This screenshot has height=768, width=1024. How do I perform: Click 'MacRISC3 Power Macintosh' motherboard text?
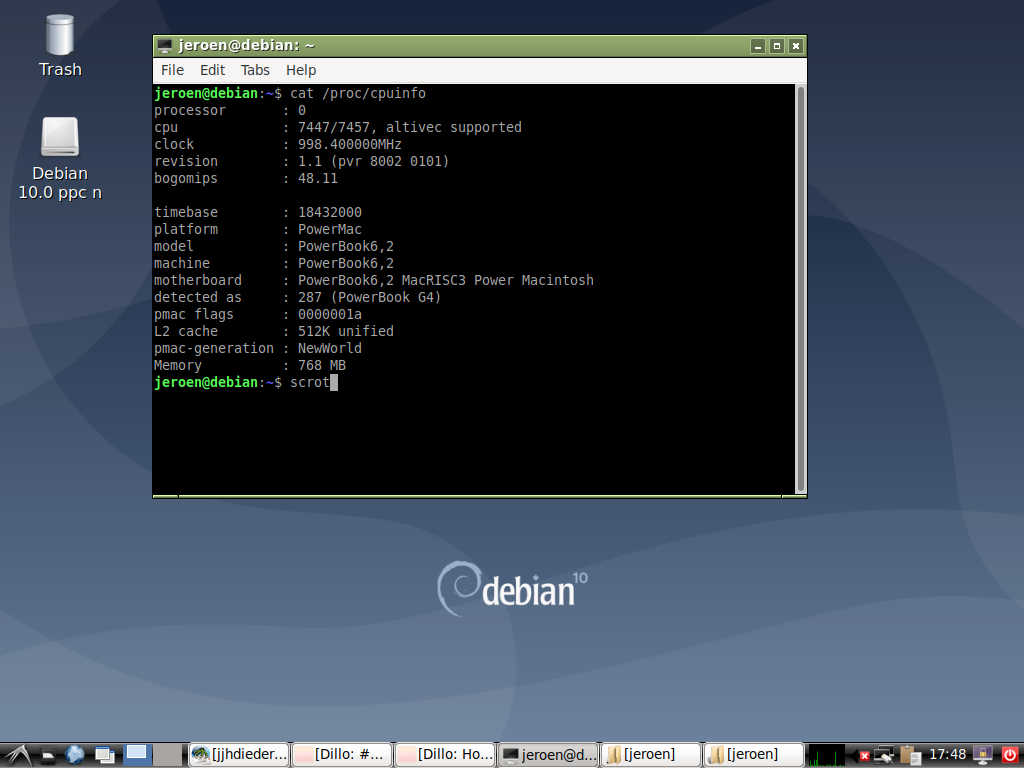point(498,280)
